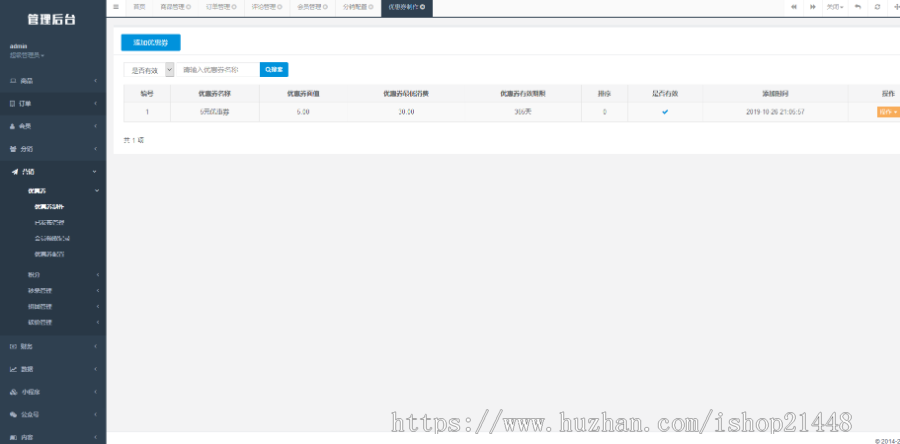
Task: Open the orange 操作 dropdown for coupon row 1
Action: click(887, 112)
